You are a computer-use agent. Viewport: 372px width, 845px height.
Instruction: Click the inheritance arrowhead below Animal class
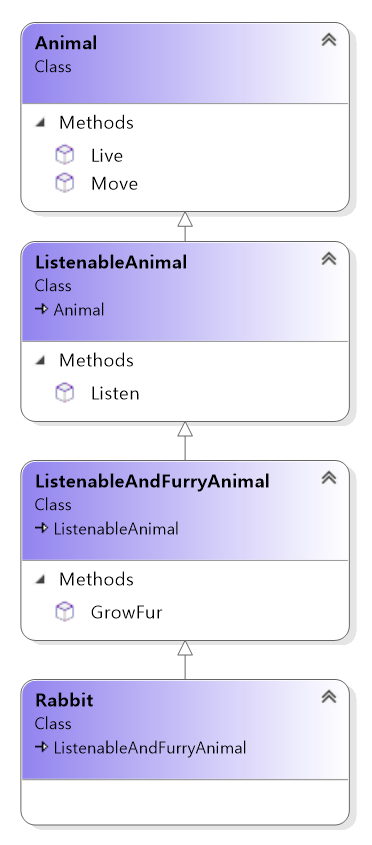[x=185, y=219]
